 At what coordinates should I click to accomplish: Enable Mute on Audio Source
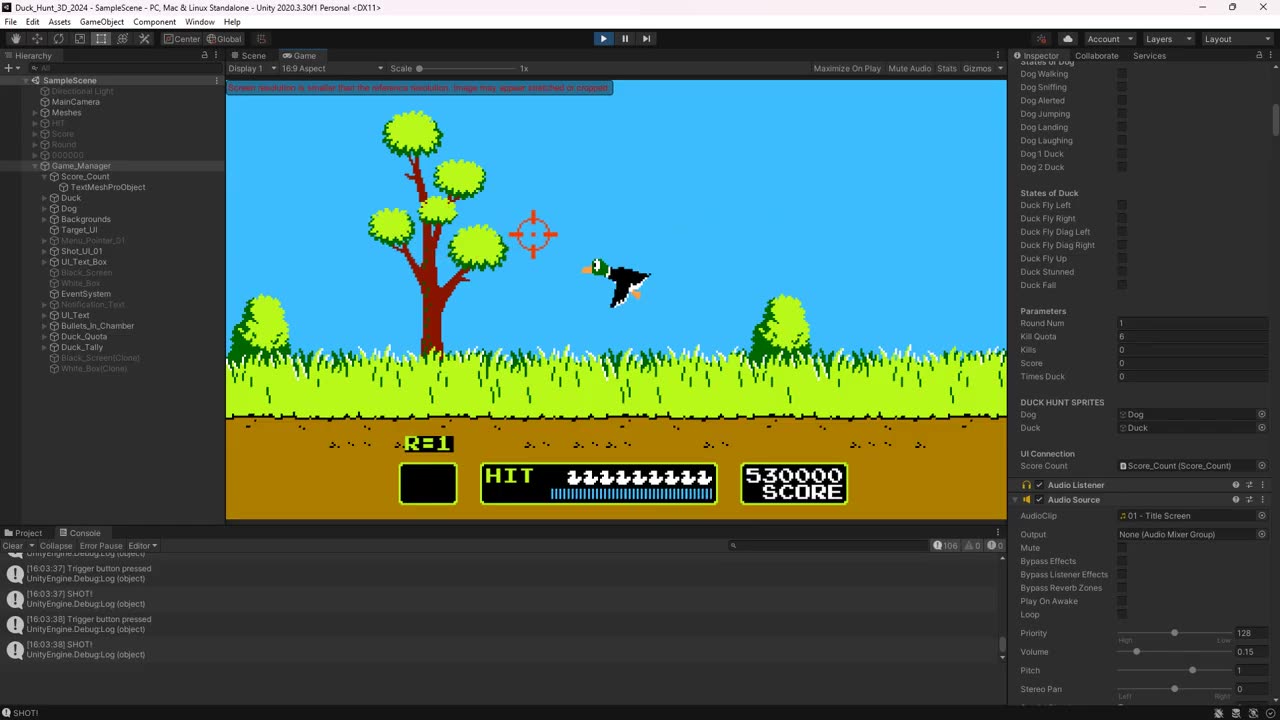(x=1122, y=548)
